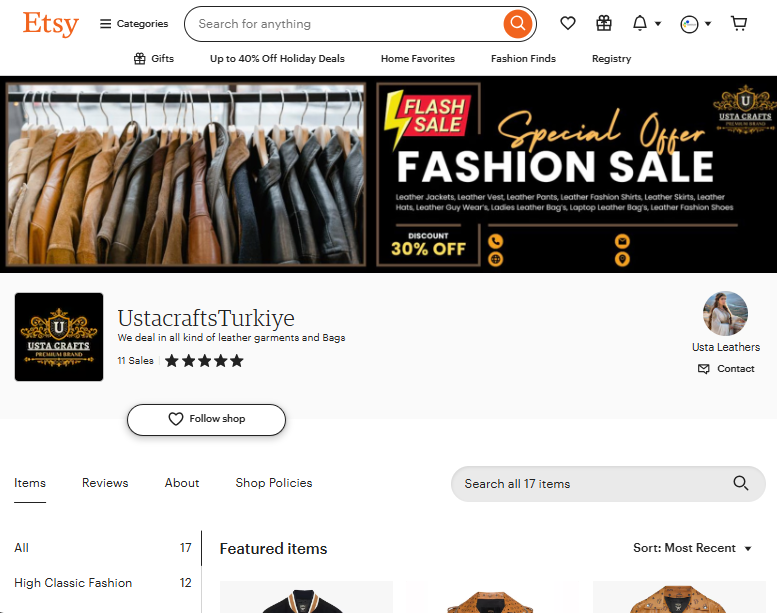This screenshot has height=613, width=777.
Task: Click the Usta Leathers owner avatar
Action: click(x=725, y=314)
